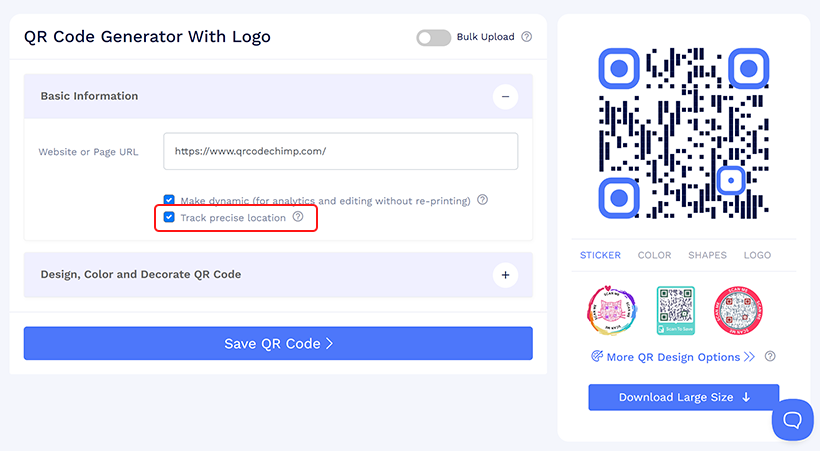Click help icon beside Make dynamic option
Viewport: 820px width, 451px height.
click(483, 200)
